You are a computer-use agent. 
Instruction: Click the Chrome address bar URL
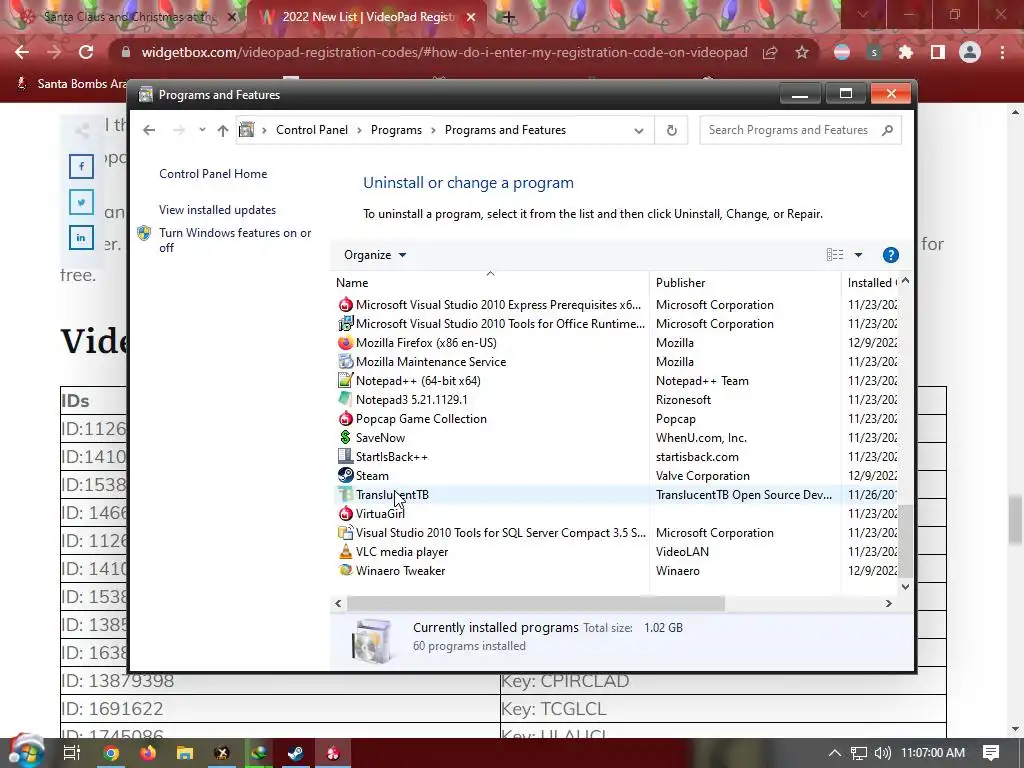[x=444, y=52]
